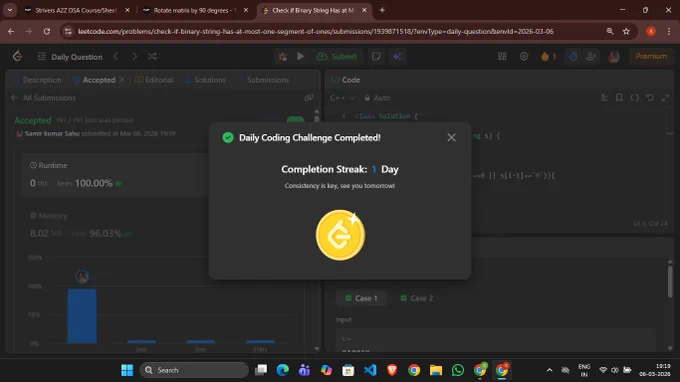This screenshot has width=680, height=382.
Task: Open the layout grid icon
Action: 502,56
